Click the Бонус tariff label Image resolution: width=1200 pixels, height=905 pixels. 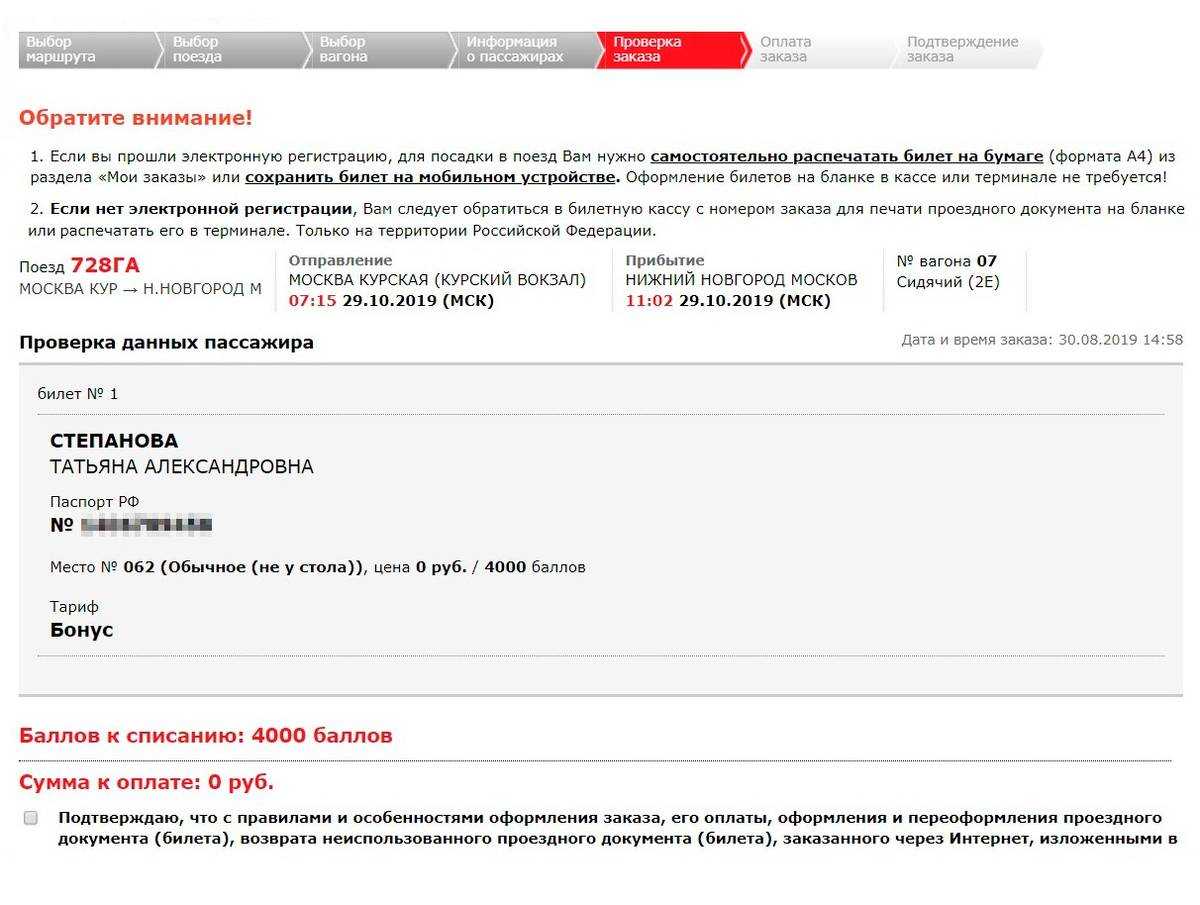tap(82, 630)
